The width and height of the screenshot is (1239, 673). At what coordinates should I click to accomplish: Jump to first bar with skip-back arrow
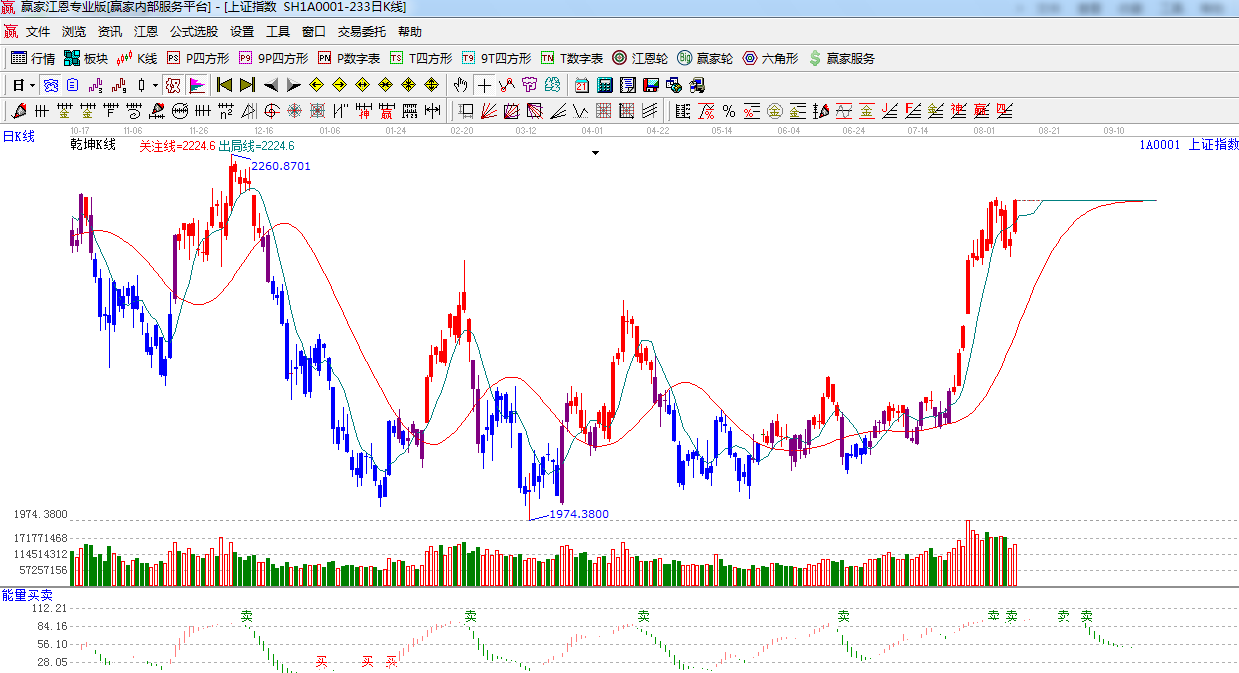(224, 85)
